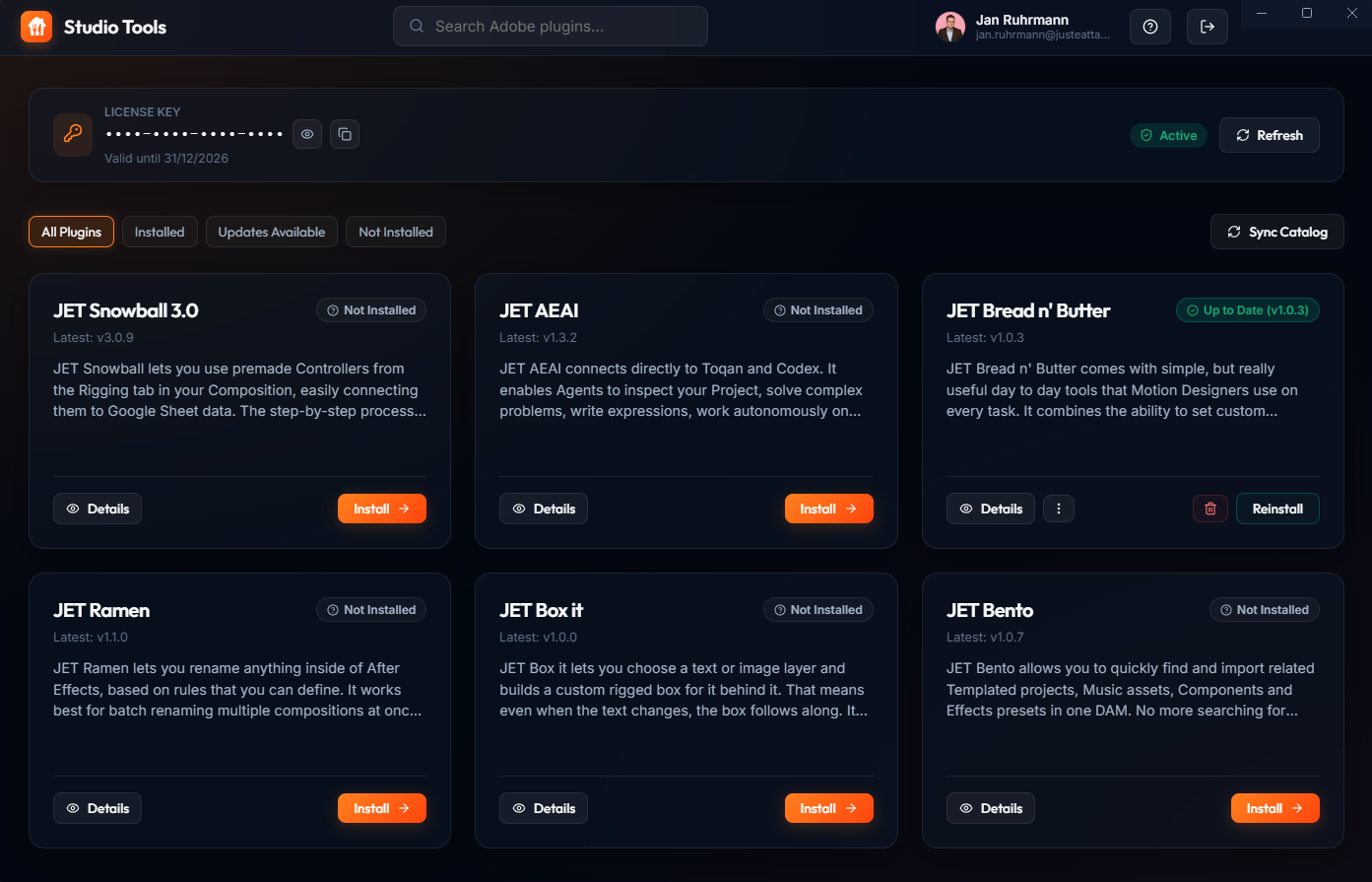Click the Up to Date (v1.0.3) badge
Screen dimensions: 1372x882
[1248, 309]
